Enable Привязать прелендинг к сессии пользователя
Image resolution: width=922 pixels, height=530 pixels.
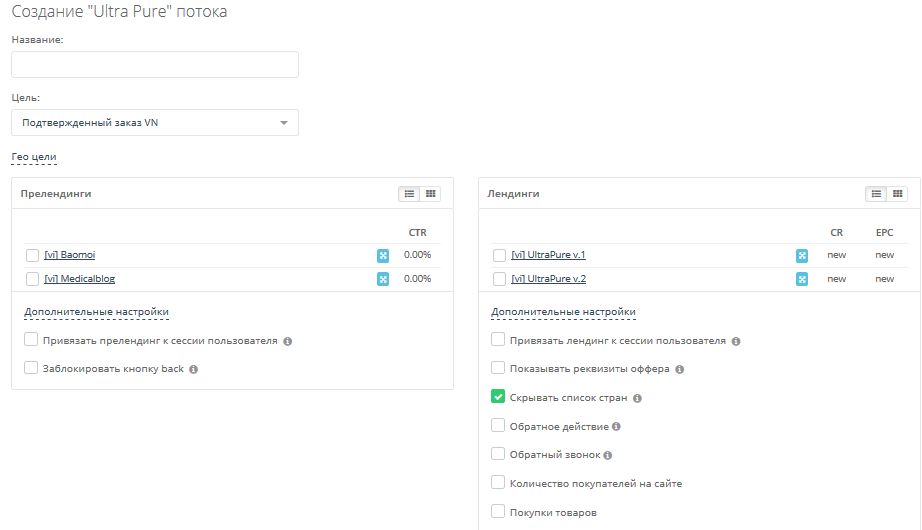click(31, 339)
